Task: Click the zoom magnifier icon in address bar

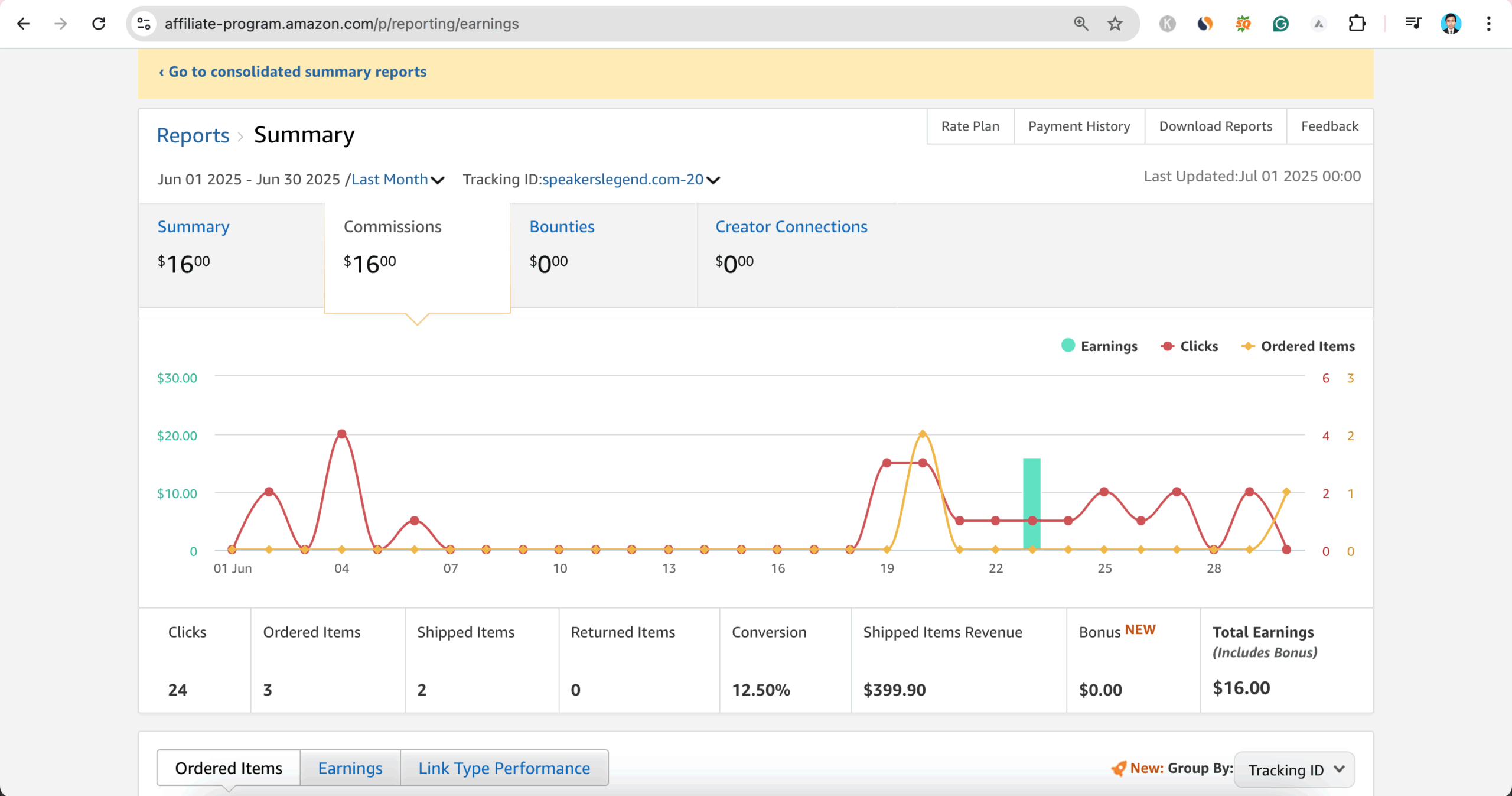Action: 1081,24
